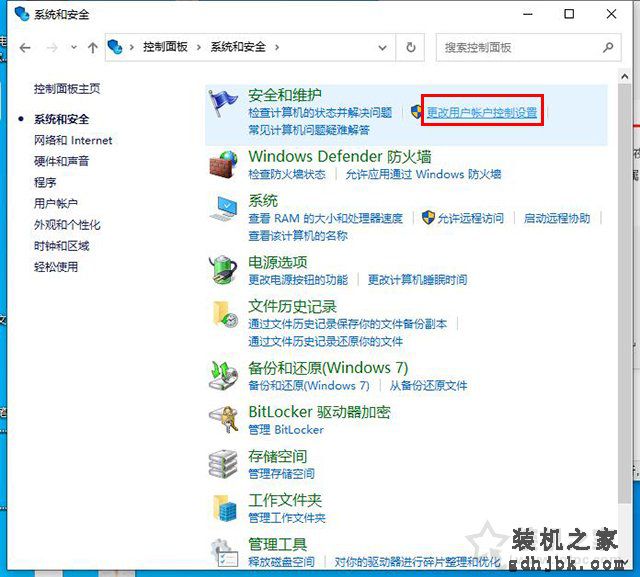Select 外观和个性化 in the sidebar
Image resolution: width=640 pixels, height=577 pixels.
tap(67, 224)
